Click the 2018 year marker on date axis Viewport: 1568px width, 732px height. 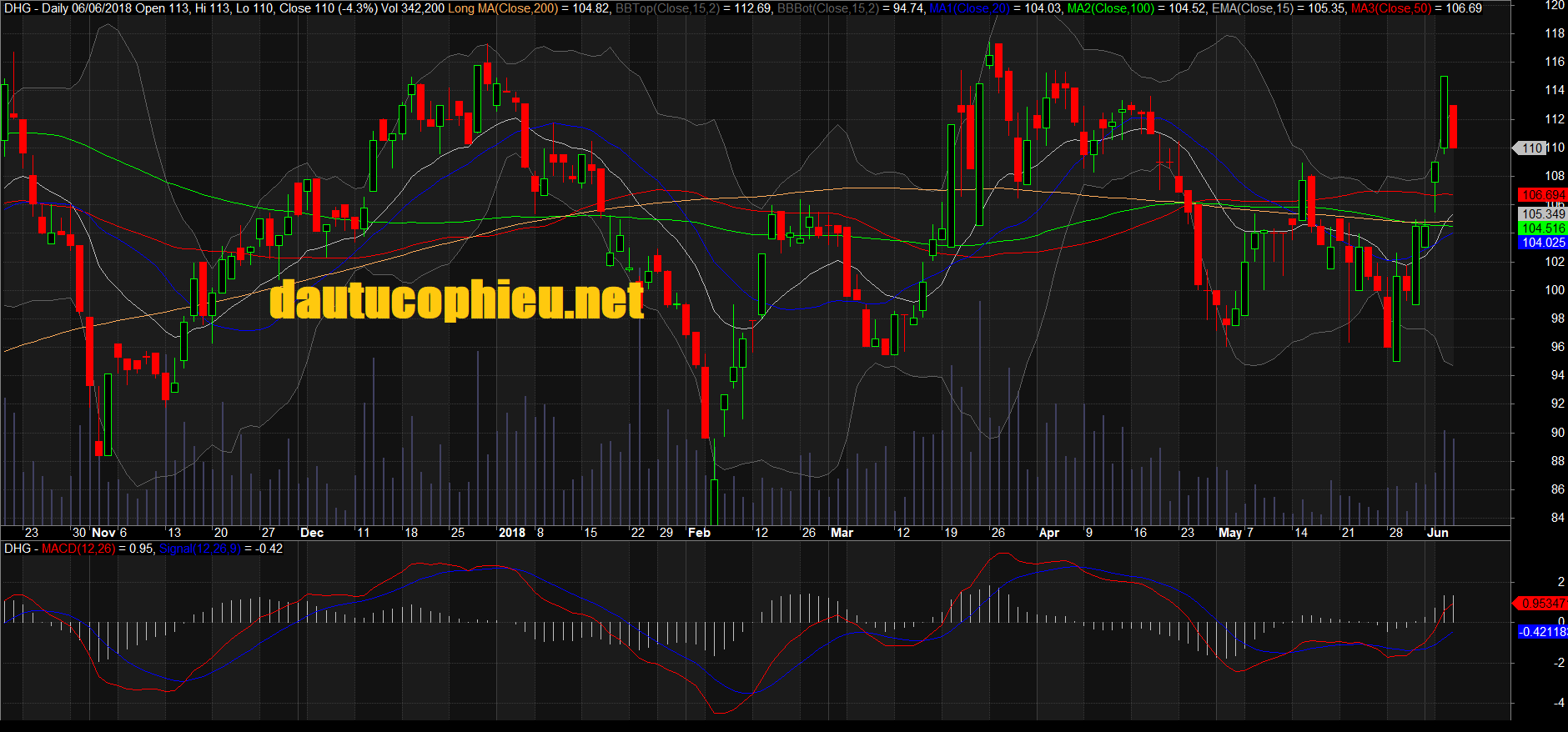511,533
